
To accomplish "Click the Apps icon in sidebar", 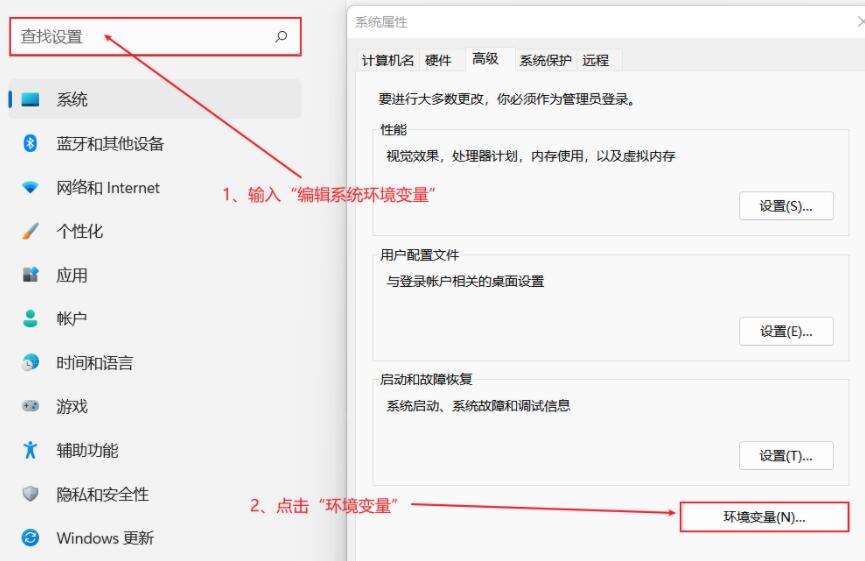I will coord(30,275).
